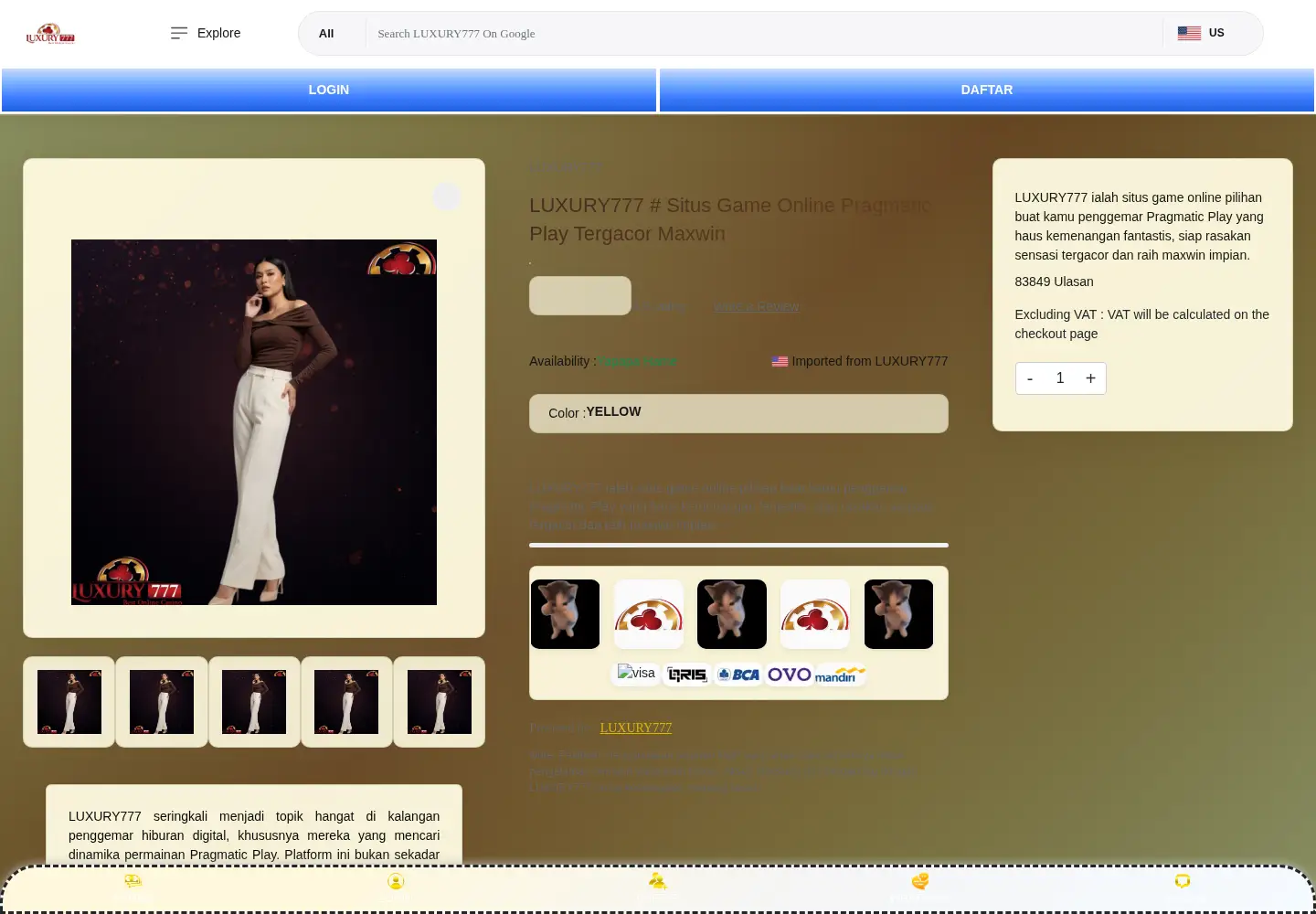The image size is (1316, 914).
Task: Click the first LUXURY777 chip logo tile
Action: pos(649,614)
